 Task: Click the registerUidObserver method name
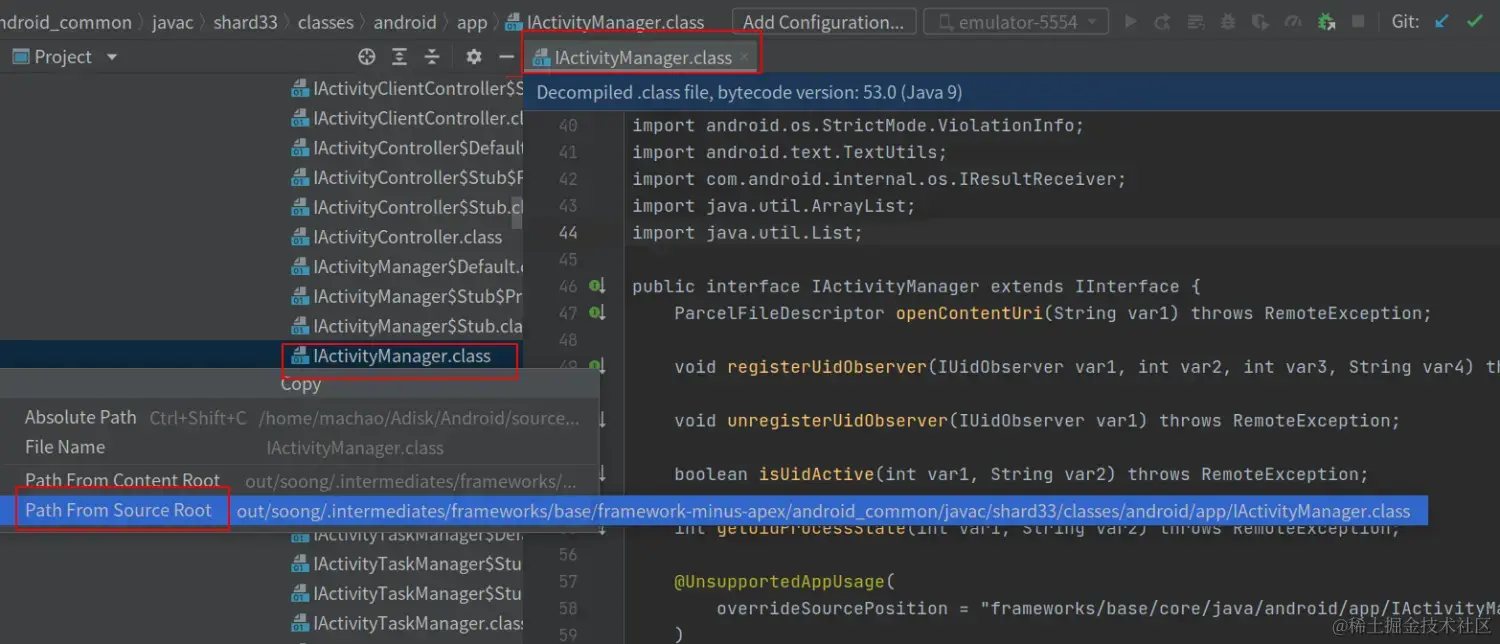tap(827, 367)
